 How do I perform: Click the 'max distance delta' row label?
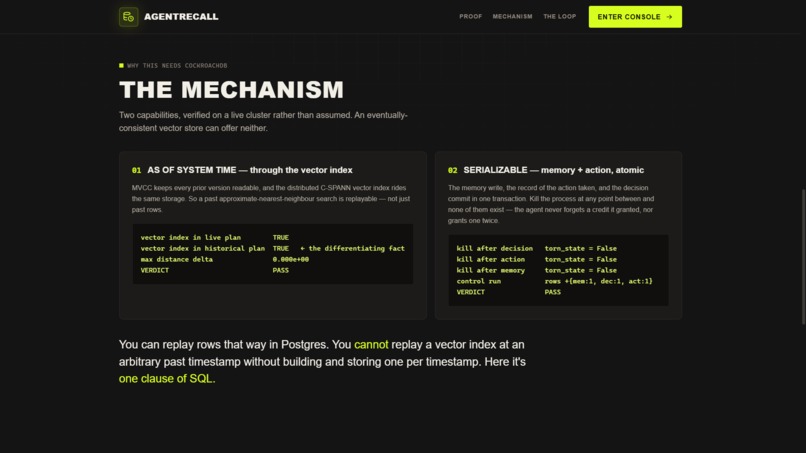[x=177, y=259]
